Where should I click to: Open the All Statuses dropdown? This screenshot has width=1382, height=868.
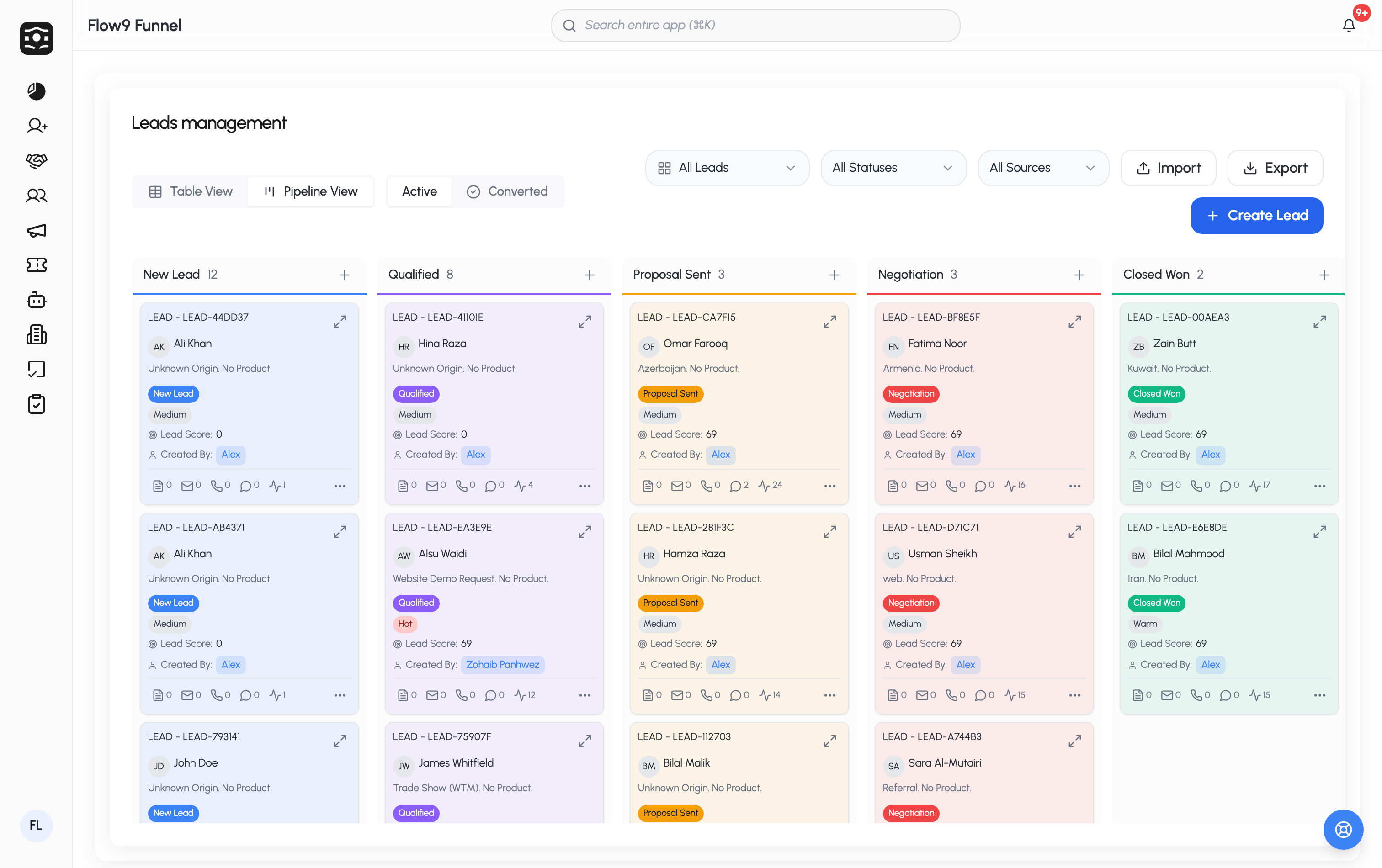click(x=893, y=168)
